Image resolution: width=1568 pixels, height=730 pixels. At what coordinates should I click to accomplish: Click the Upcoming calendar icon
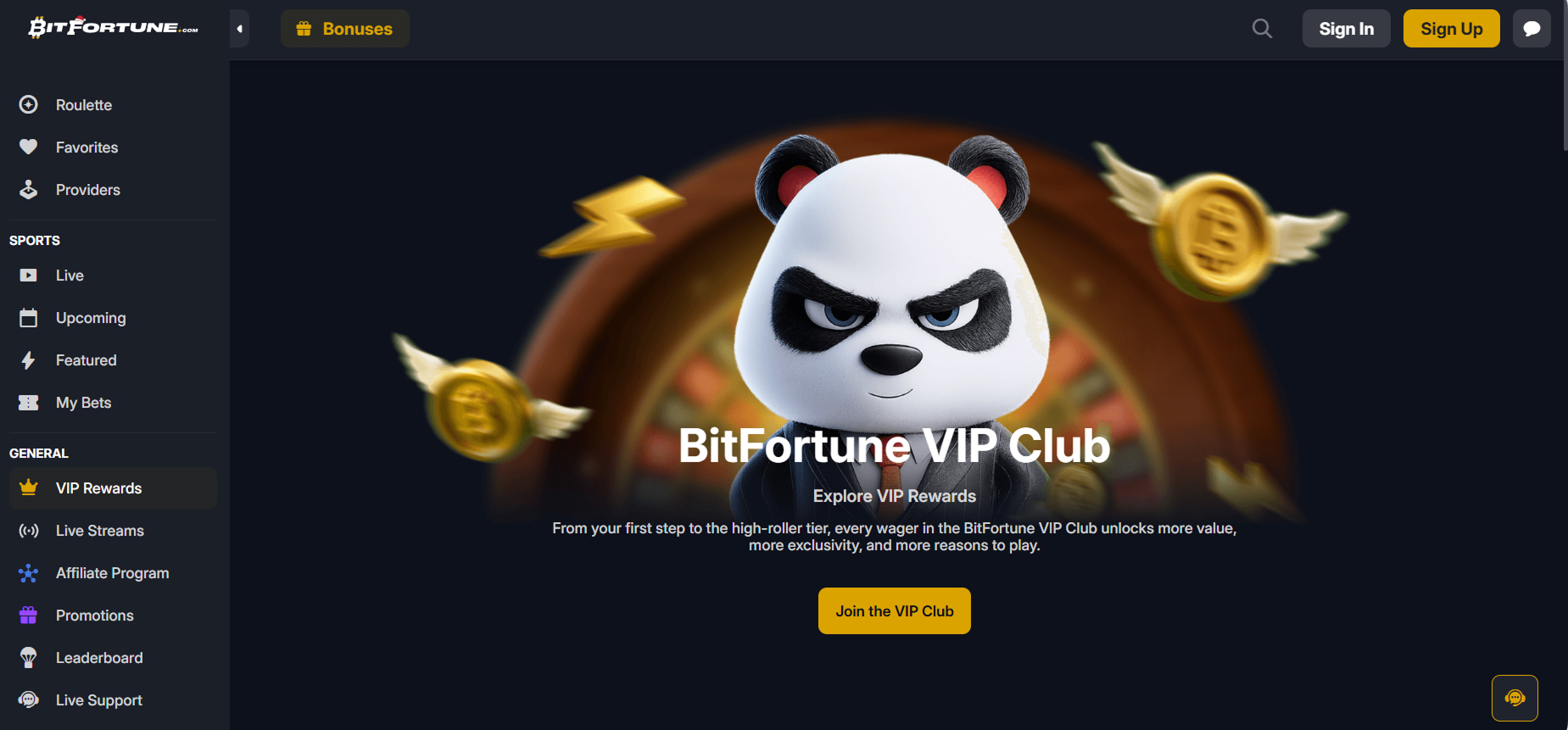pos(29,318)
